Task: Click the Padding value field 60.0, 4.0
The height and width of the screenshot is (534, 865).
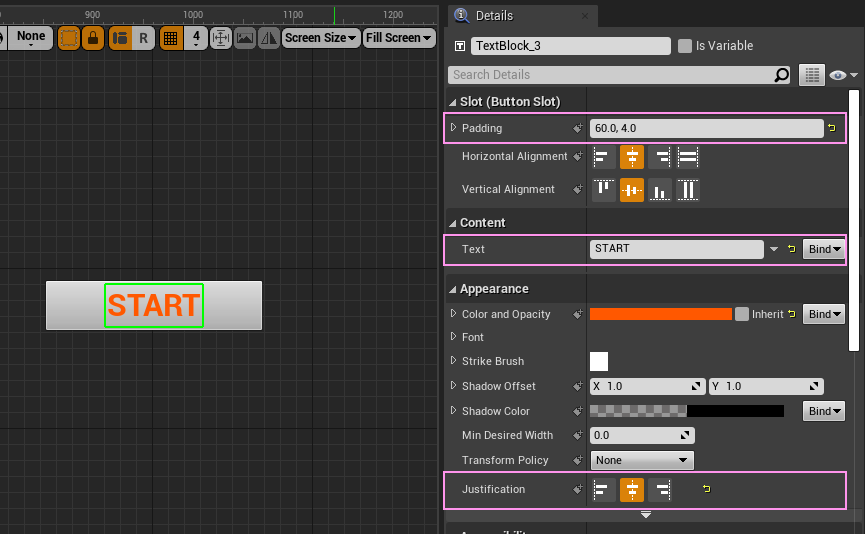Action: [706, 128]
